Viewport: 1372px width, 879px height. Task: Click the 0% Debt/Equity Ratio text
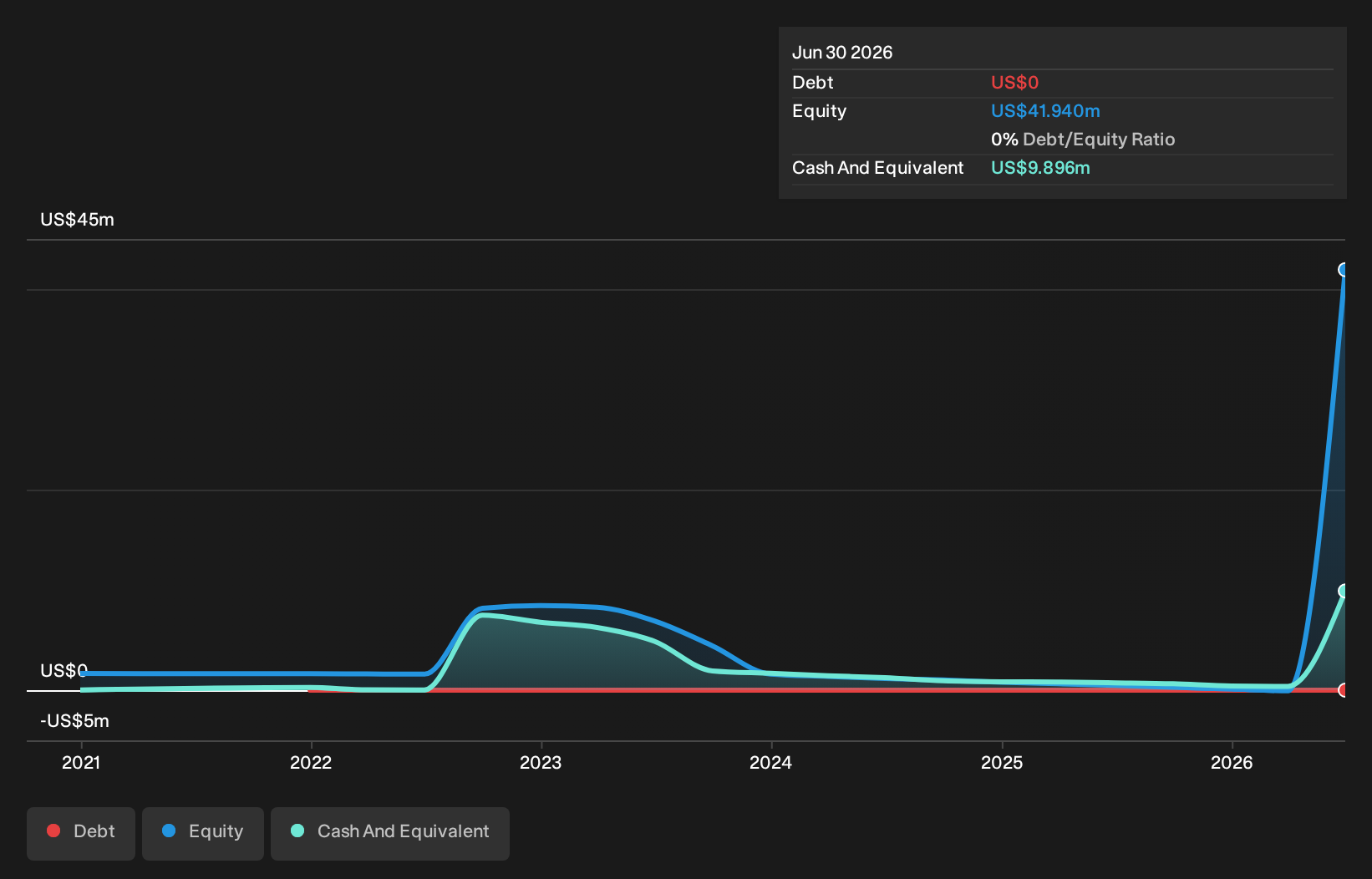(x=1083, y=140)
